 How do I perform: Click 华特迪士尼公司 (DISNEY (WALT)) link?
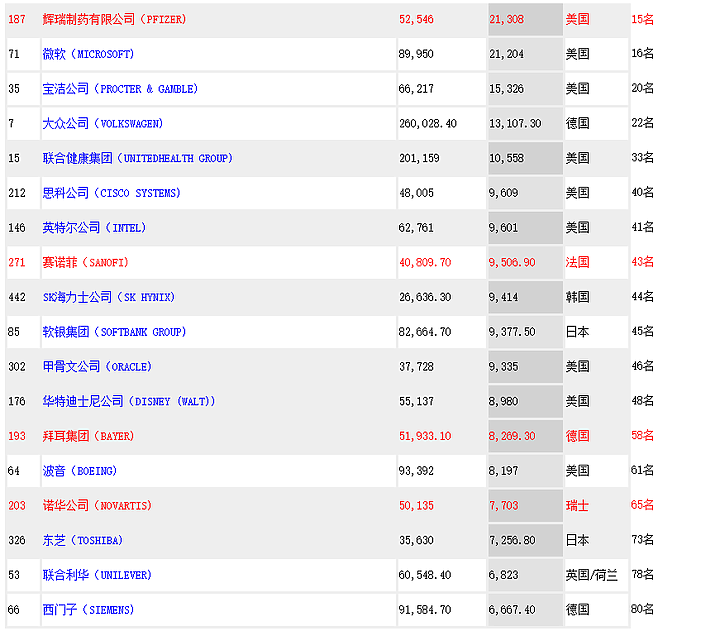click(x=129, y=401)
